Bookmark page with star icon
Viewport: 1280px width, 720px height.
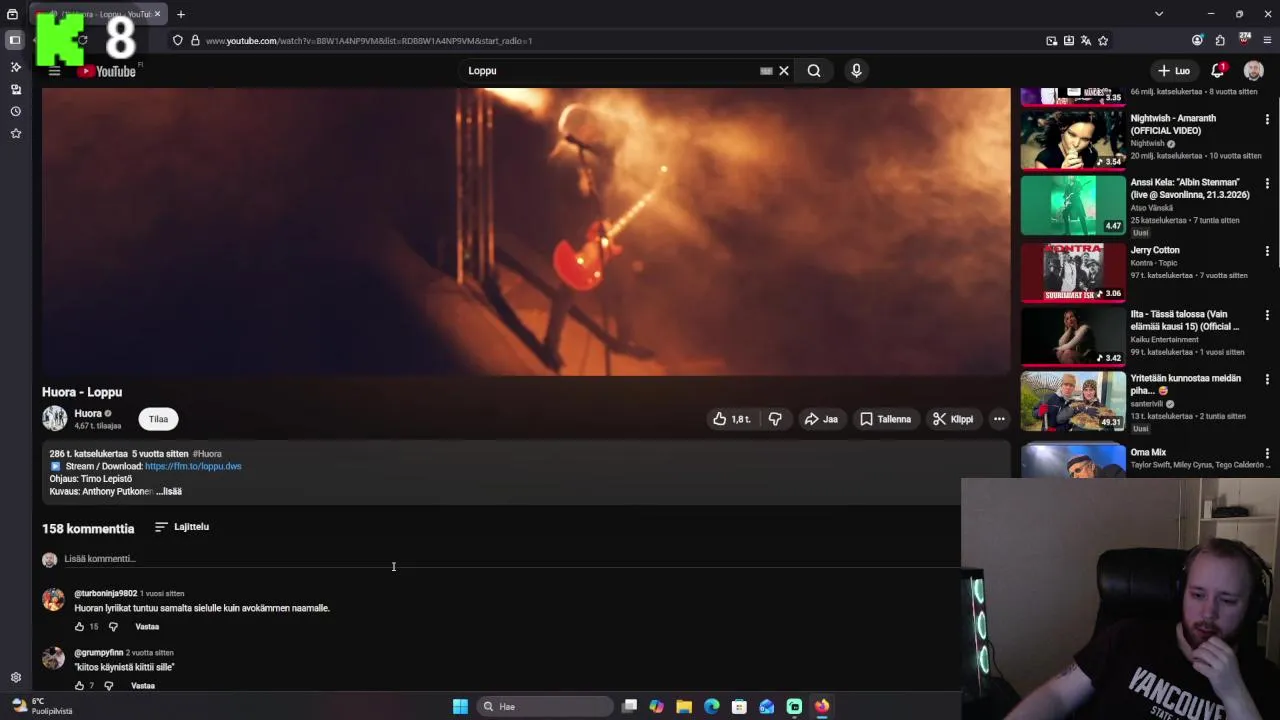pyautogui.click(x=1103, y=41)
